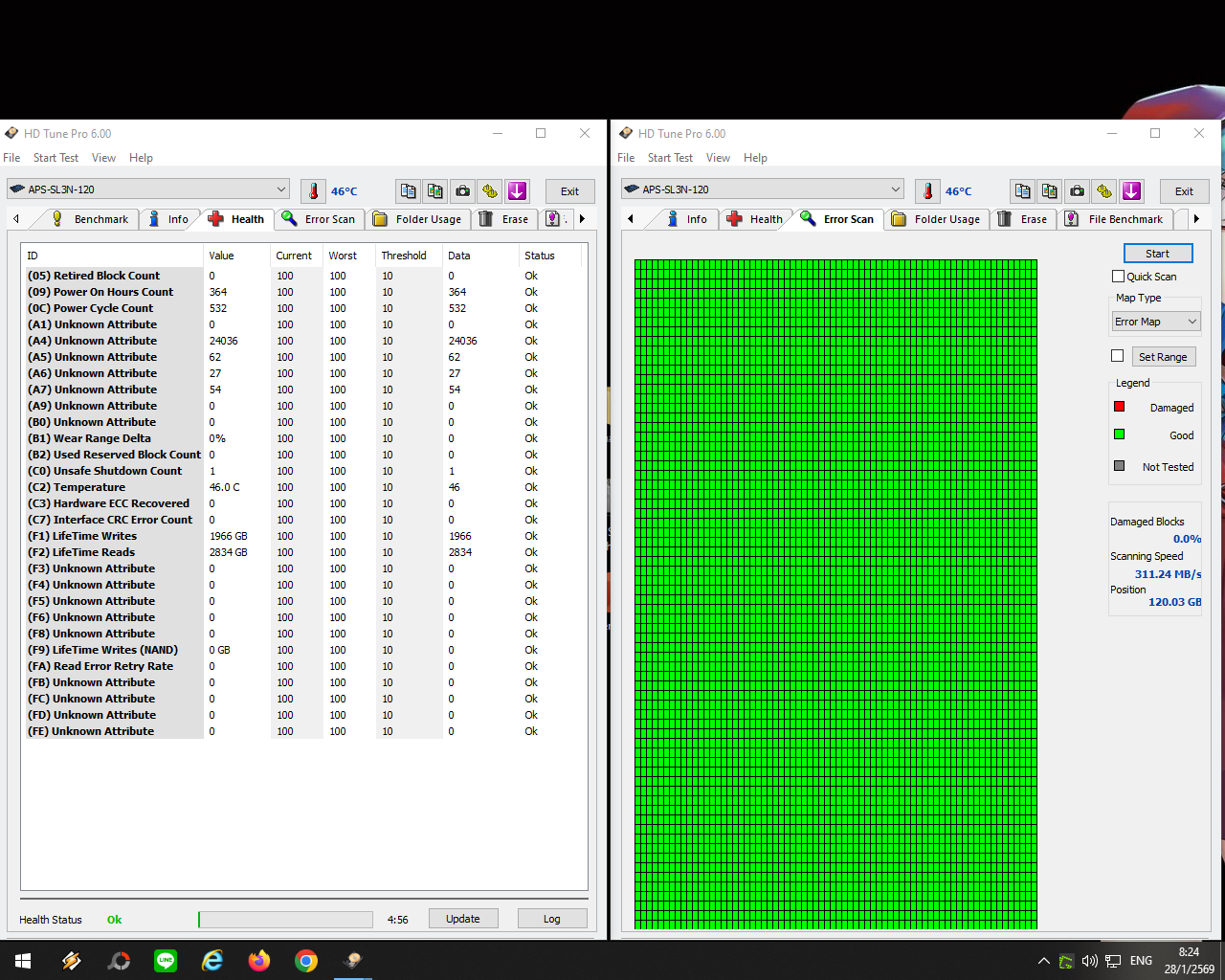This screenshot has width=1225, height=980.
Task: Open the APS-SL3N-120 drive dropdown in Health window
Action: coord(148,189)
